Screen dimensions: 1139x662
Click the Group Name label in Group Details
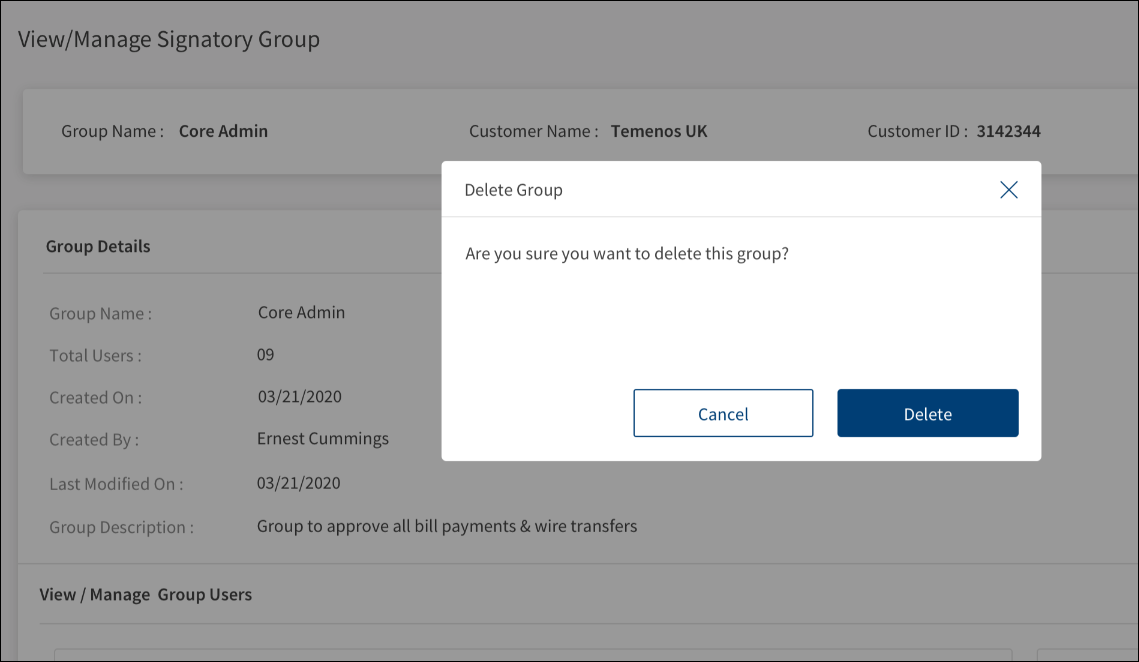coord(100,314)
